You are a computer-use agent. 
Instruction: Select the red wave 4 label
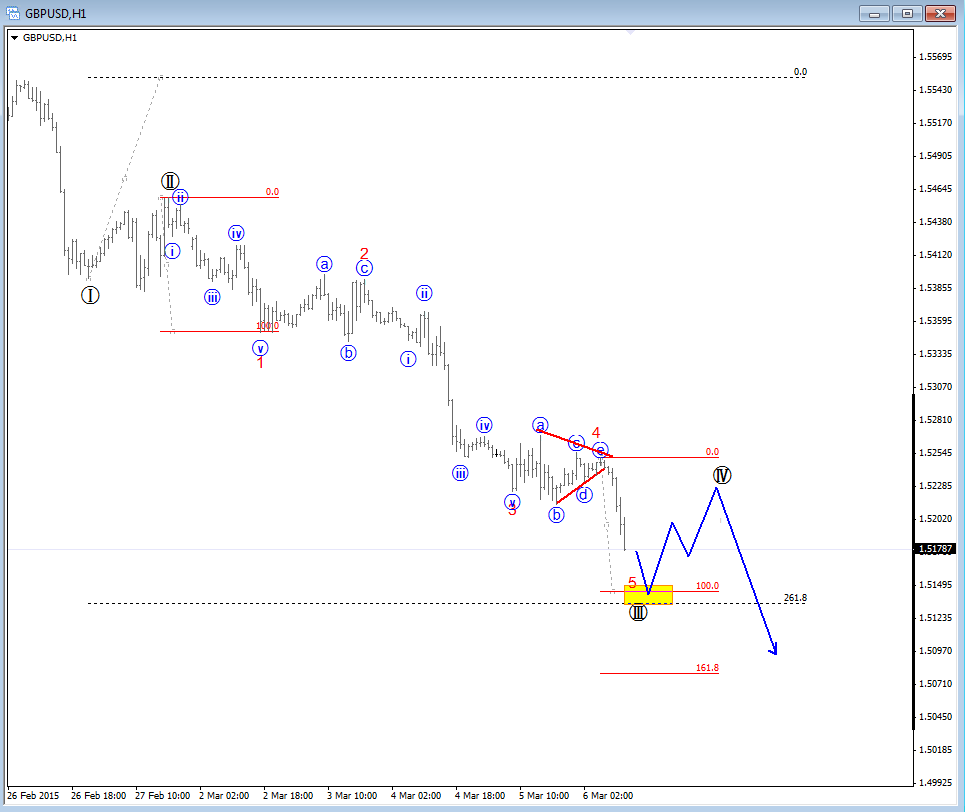click(x=596, y=434)
